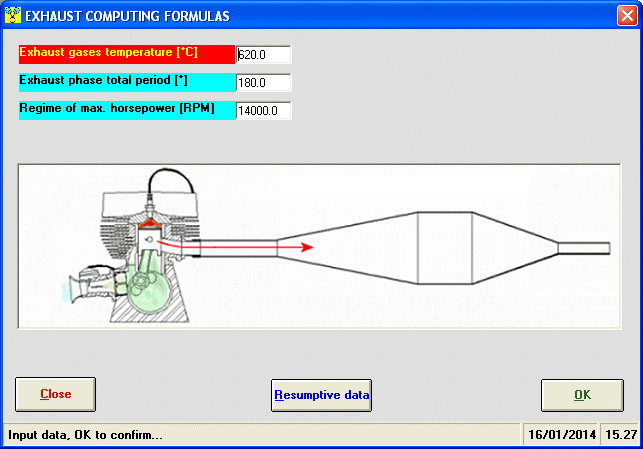Click the date 16/01/2014 in the status bar
The height and width of the screenshot is (449, 643).
(562, 435)
